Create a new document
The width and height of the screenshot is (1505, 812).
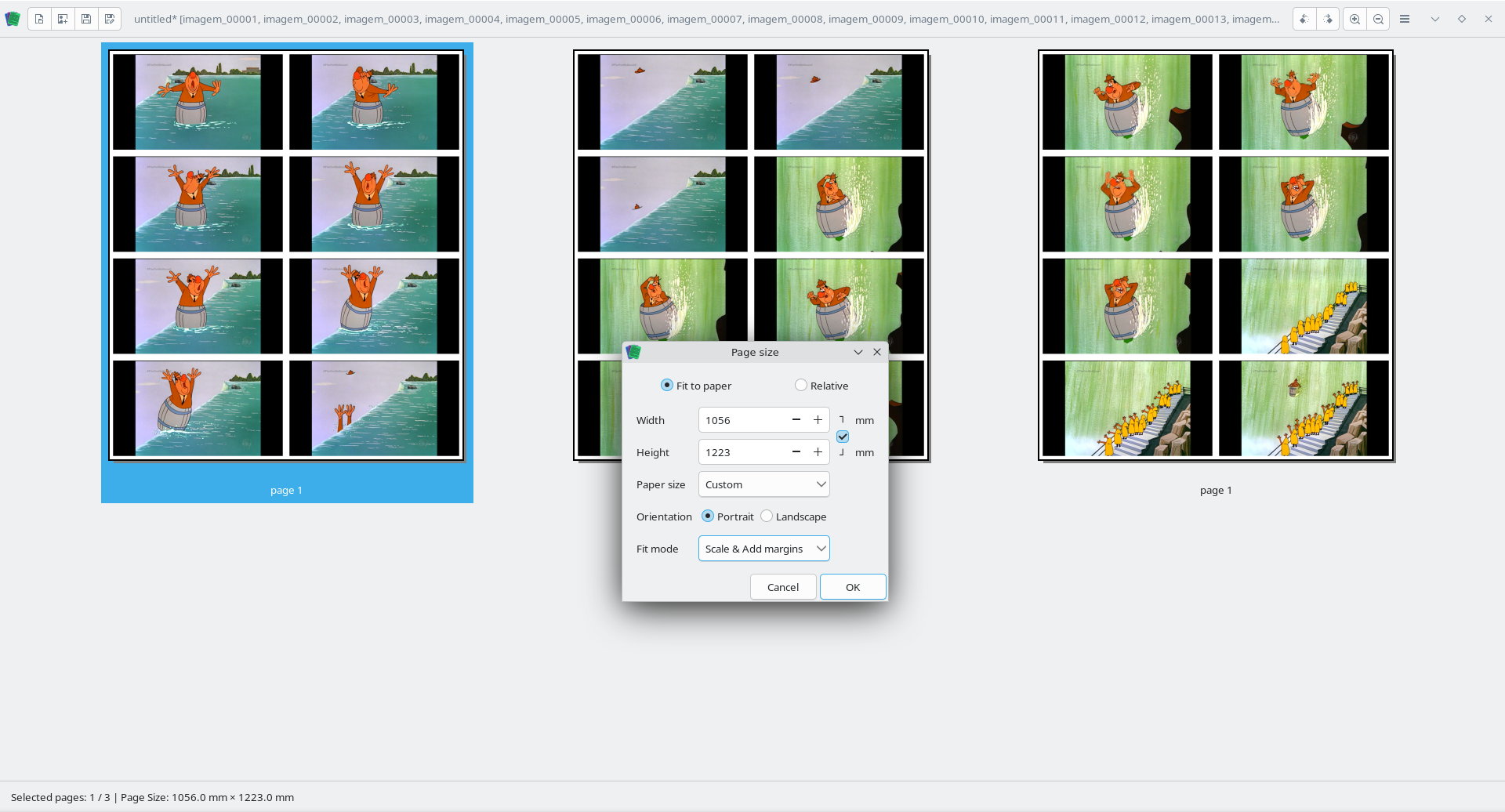point(39,19)
